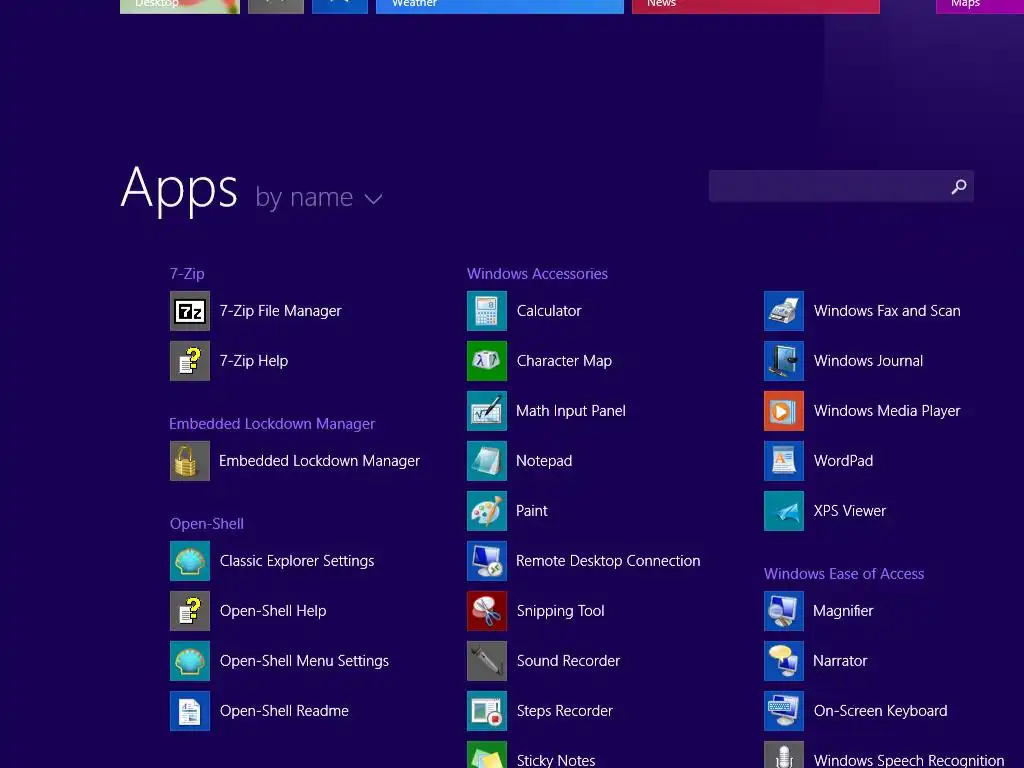Click the 'Open-Shell Menu Settings' label
The width and height of the screenshot is (1024, 768).
pyautogui.click(x=304, y=661)
